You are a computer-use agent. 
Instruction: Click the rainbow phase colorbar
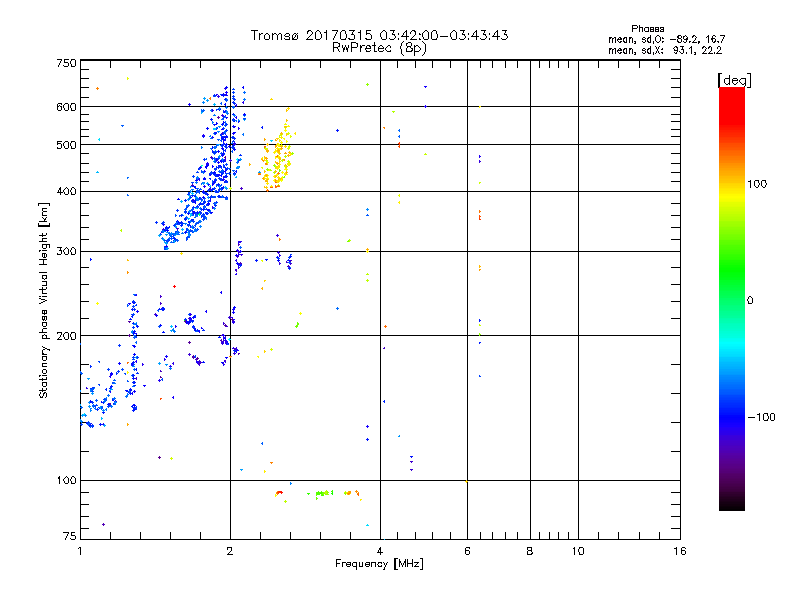[x=732, y=299]
